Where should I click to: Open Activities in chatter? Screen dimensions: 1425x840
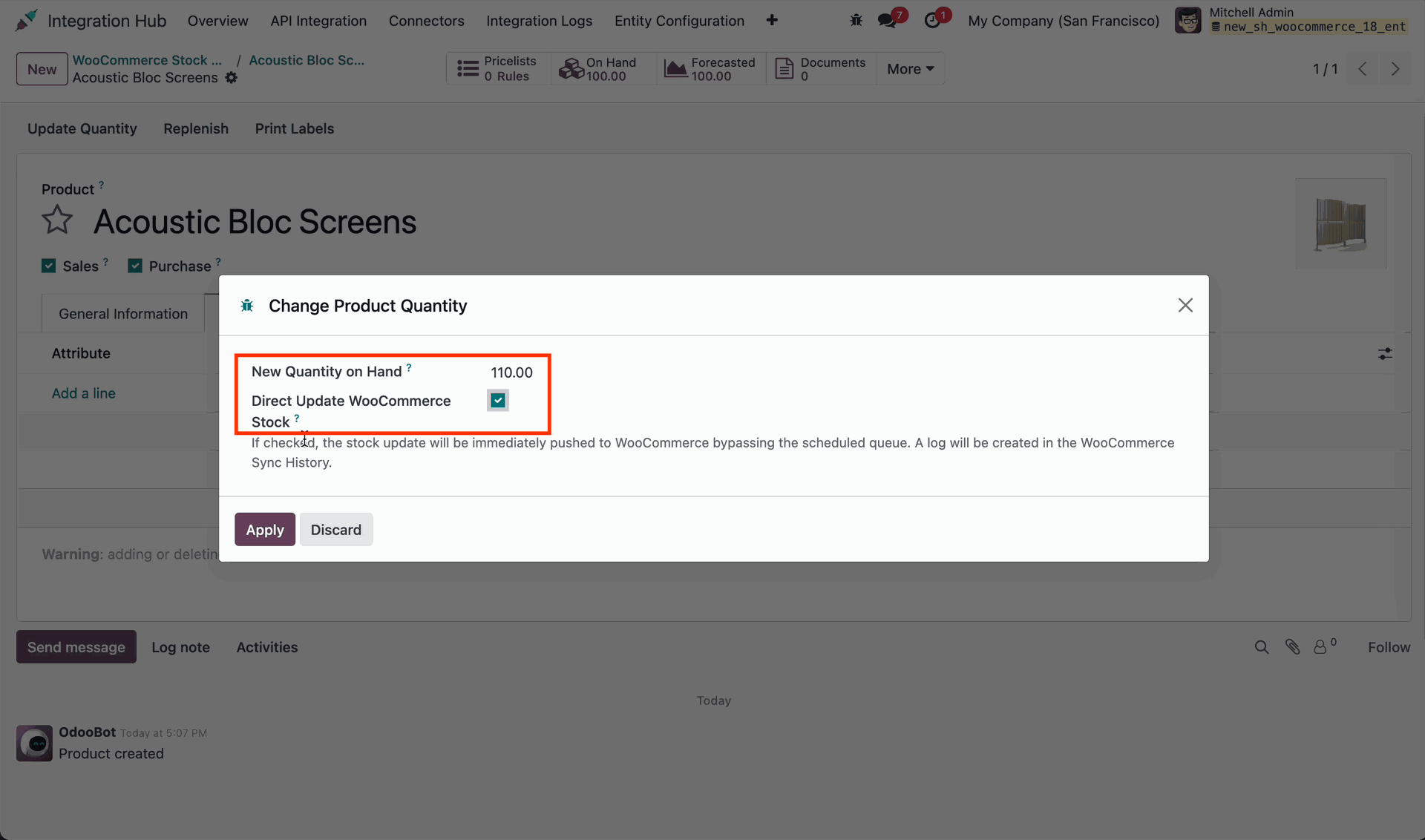point(267,648)
